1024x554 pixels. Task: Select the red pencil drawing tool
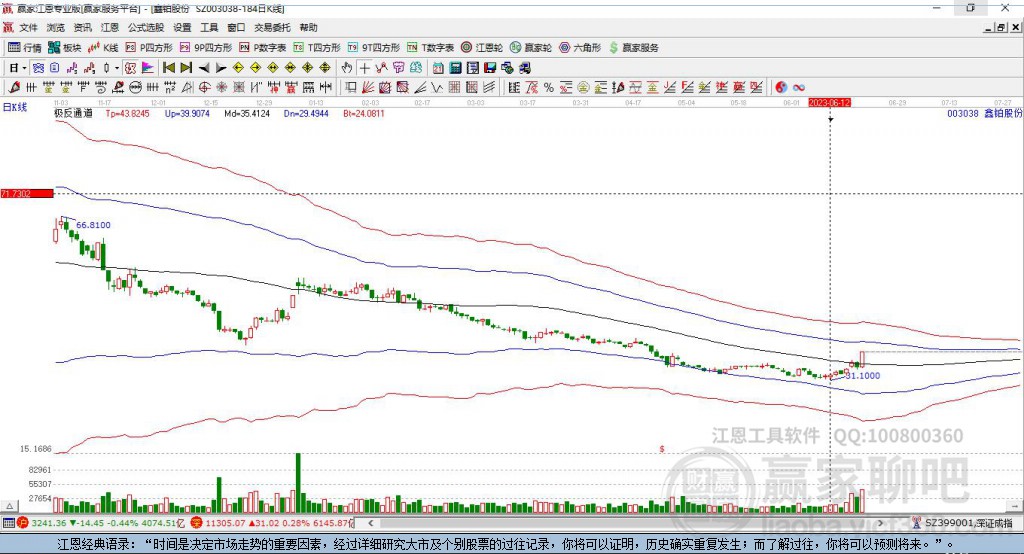(14, 88)
